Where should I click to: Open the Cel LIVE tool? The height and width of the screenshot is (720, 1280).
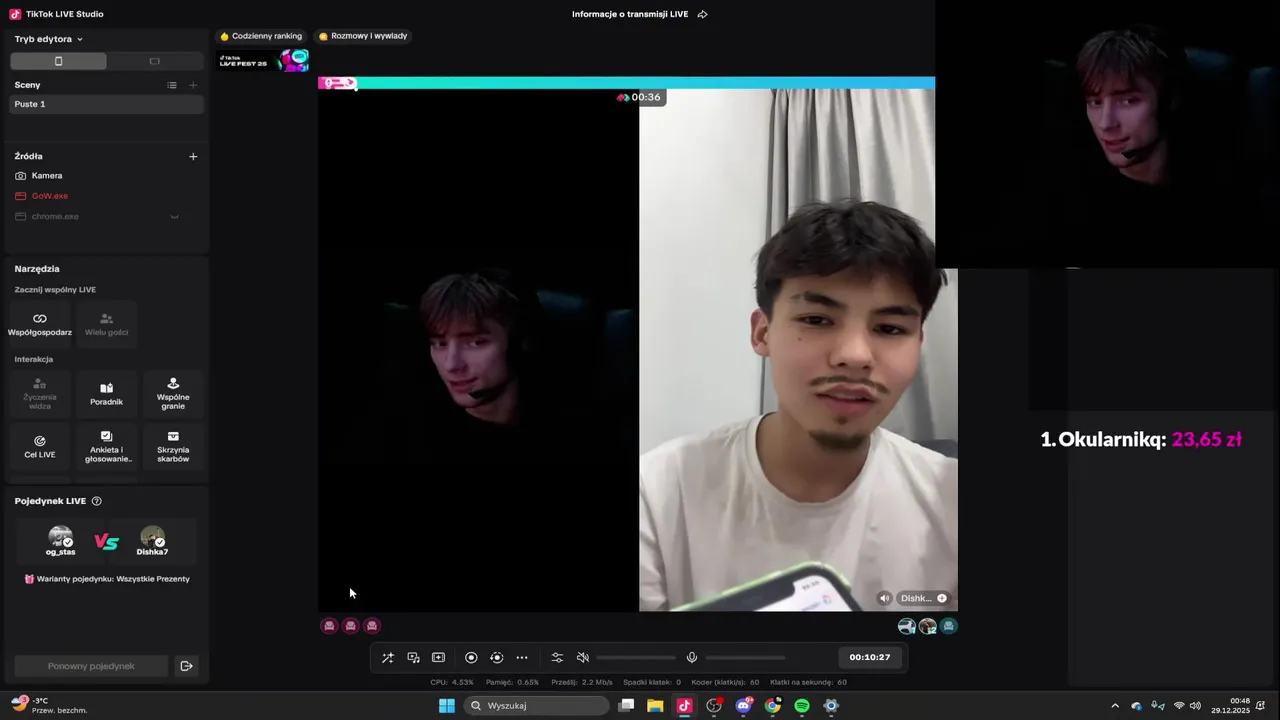click(40, 447)
